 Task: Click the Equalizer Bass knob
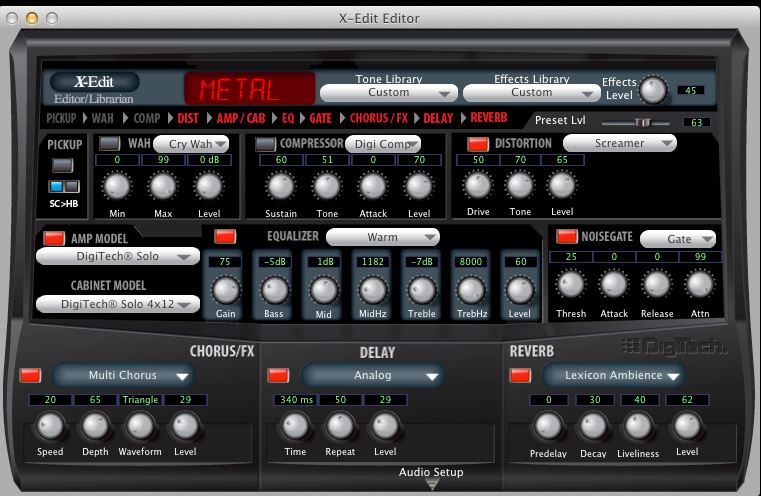(x=274, y=290)
